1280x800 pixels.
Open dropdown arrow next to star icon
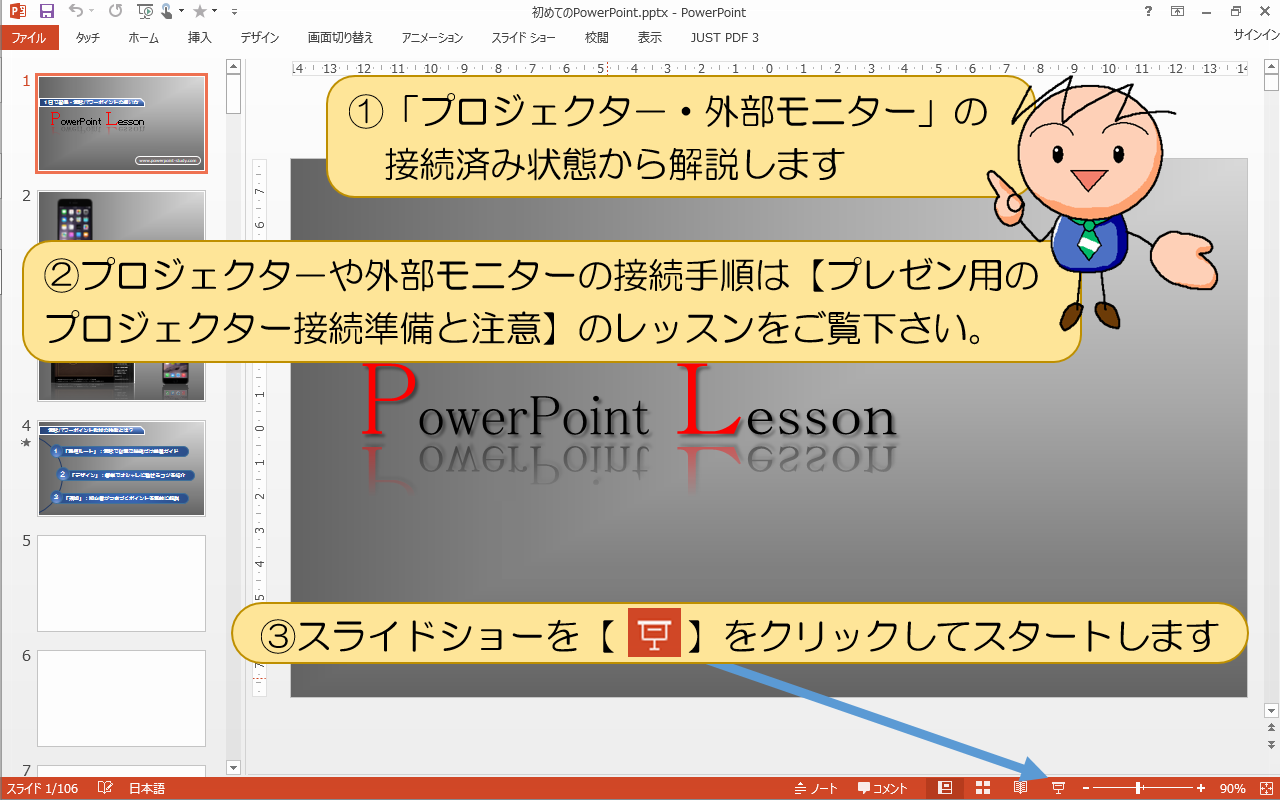coord(215,12)
